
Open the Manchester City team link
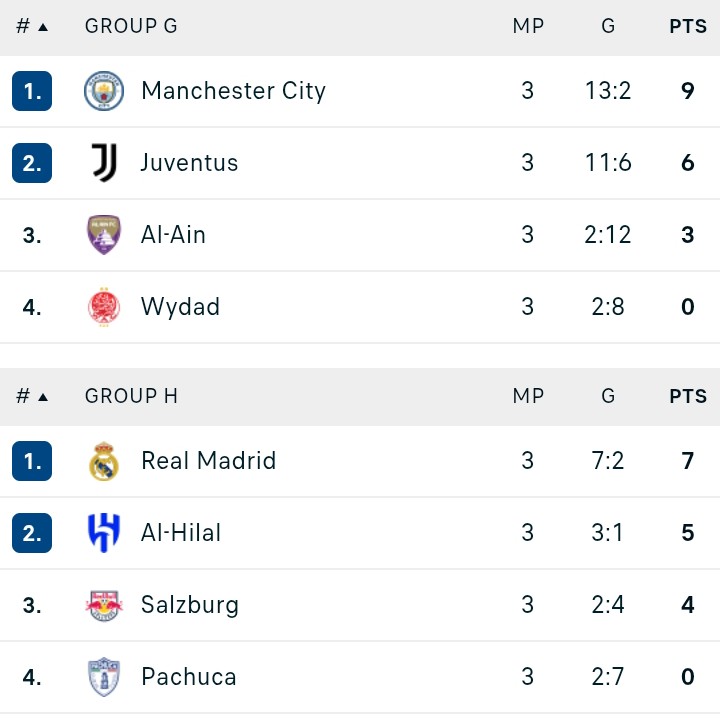coord(234,91)
